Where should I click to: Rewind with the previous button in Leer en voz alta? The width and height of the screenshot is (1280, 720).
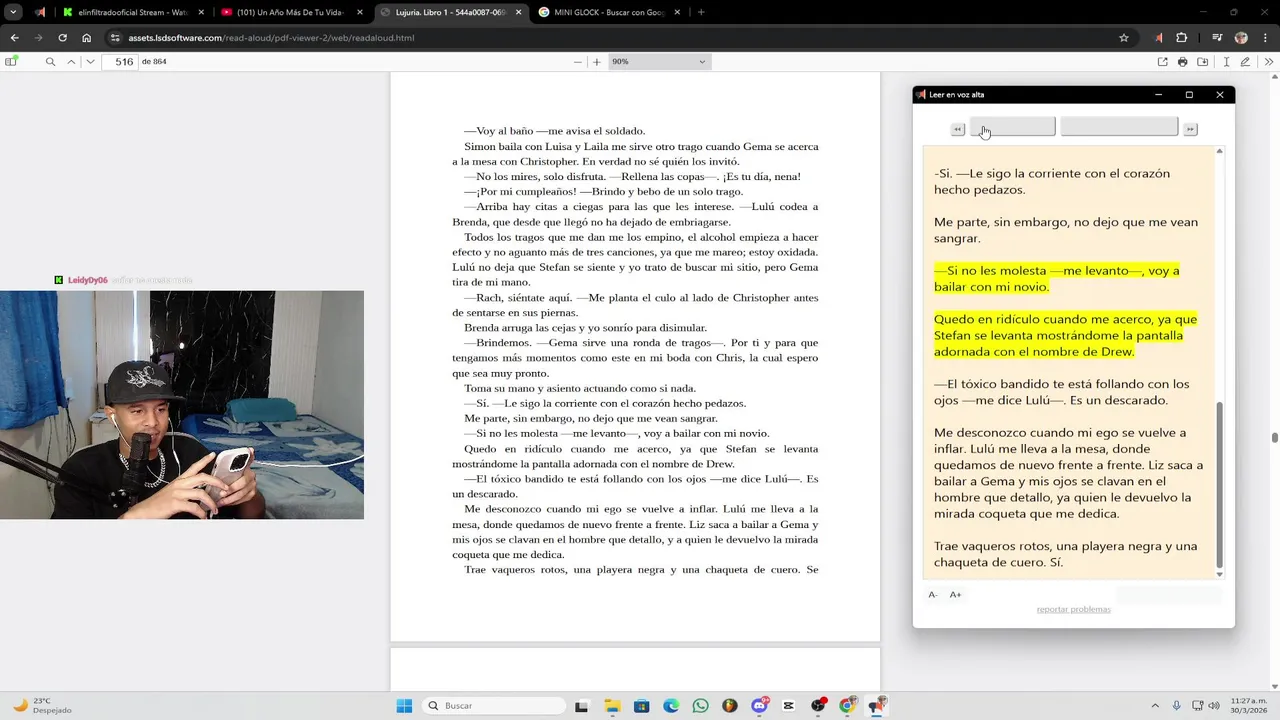pos(957,129)
